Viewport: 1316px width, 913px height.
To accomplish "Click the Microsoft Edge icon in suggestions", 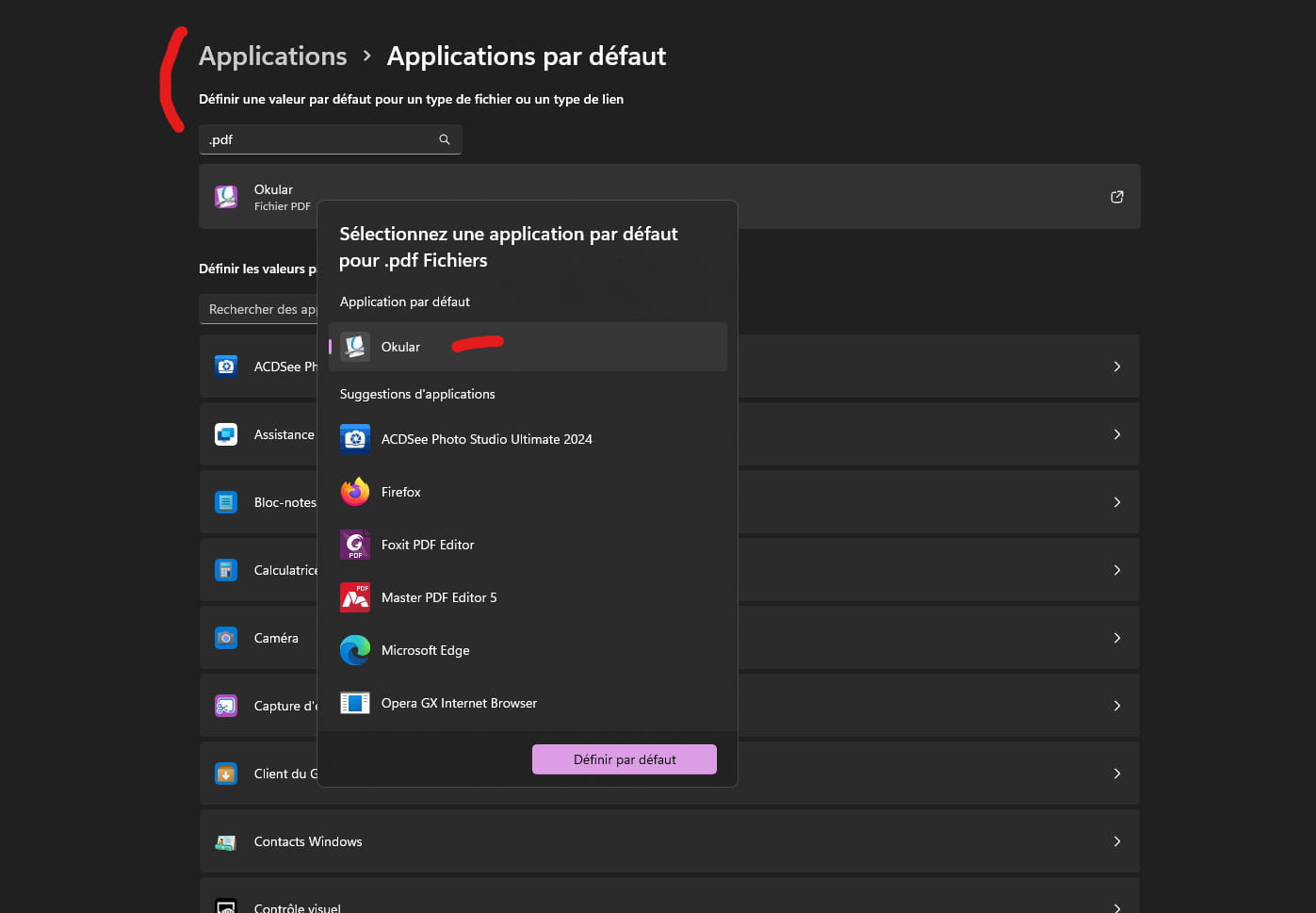I will (x=355, y=650).
